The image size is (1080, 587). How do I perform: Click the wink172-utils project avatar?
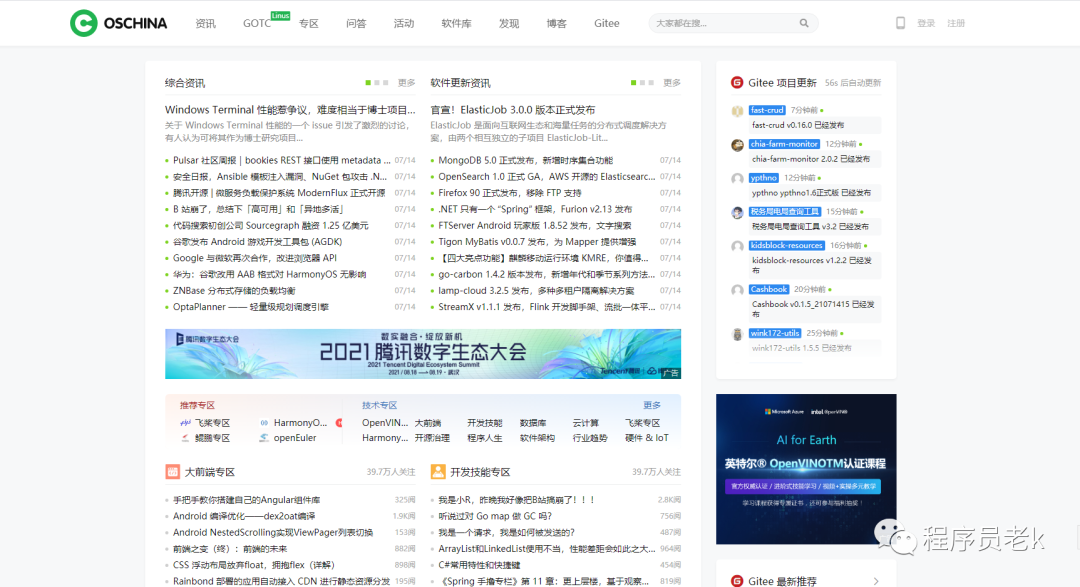click(x=737, y=334)
